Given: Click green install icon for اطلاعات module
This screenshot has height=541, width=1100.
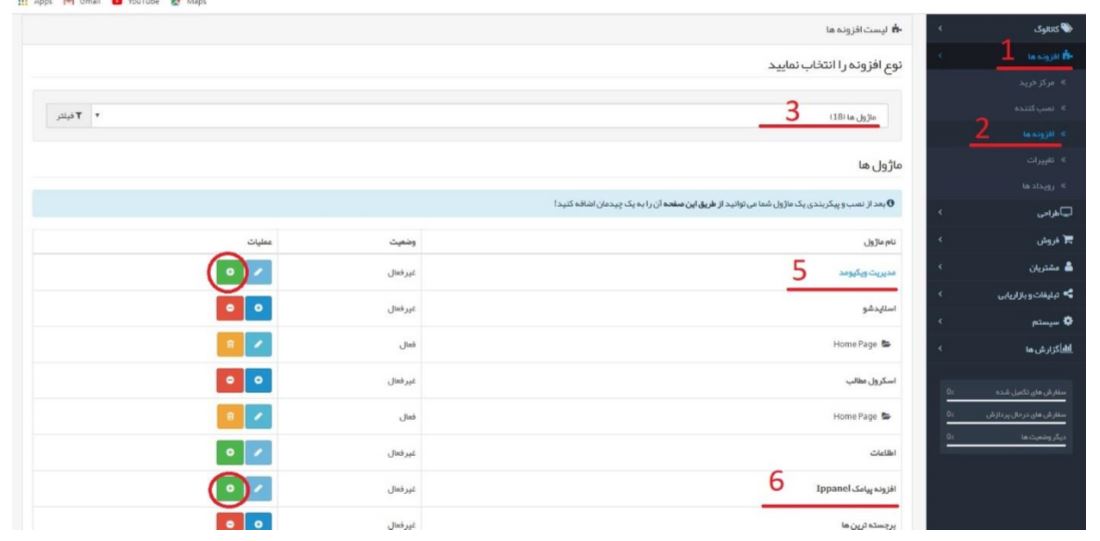Looking at the screenshot, I should click(229, 453).
